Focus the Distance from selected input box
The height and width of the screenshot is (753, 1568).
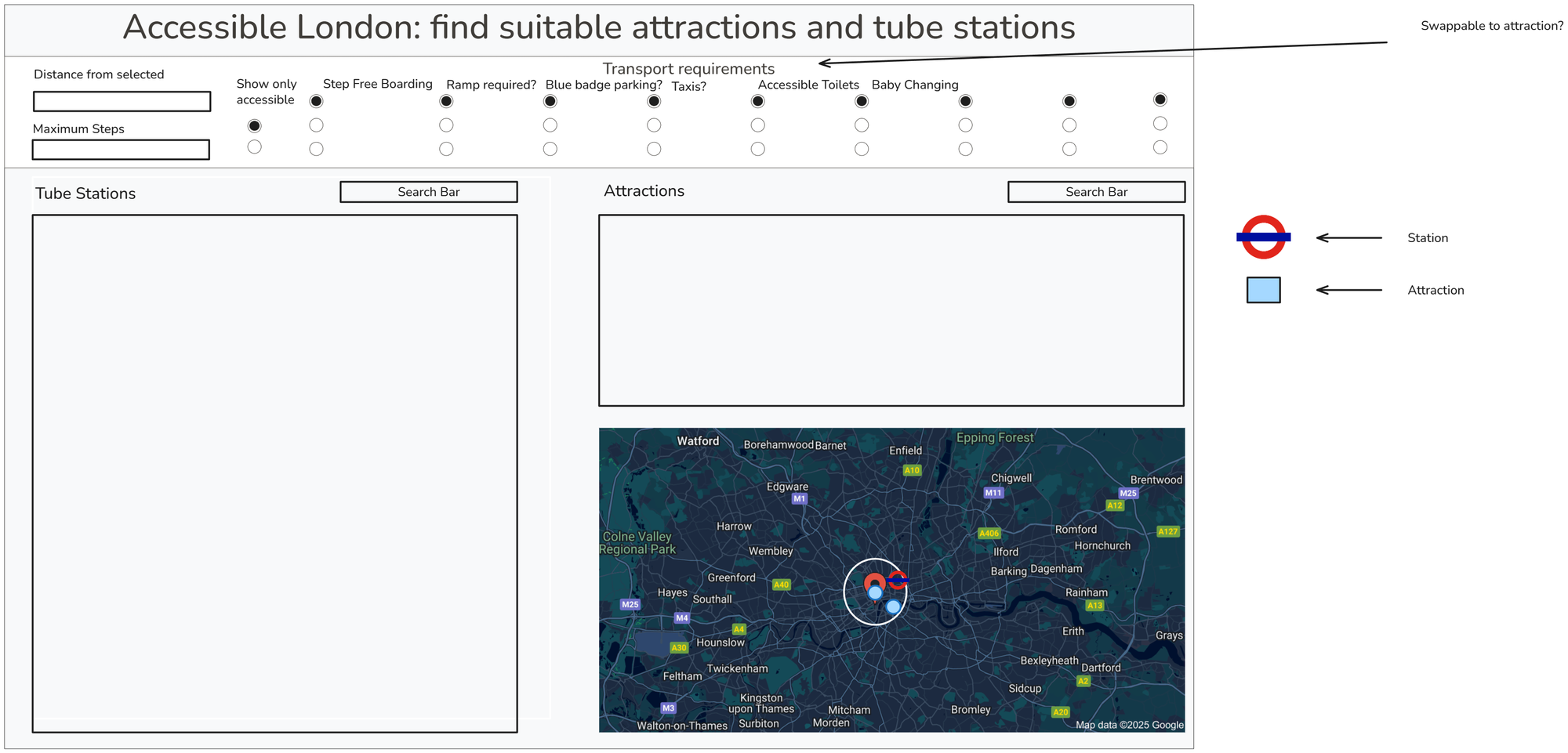(122, 102)
